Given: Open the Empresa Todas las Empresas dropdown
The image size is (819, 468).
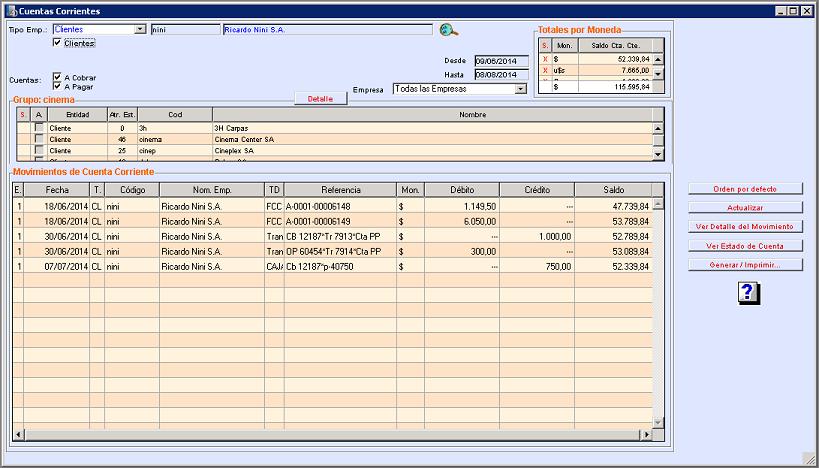Looking at the screenshot, I should click(x=520, y=89).
